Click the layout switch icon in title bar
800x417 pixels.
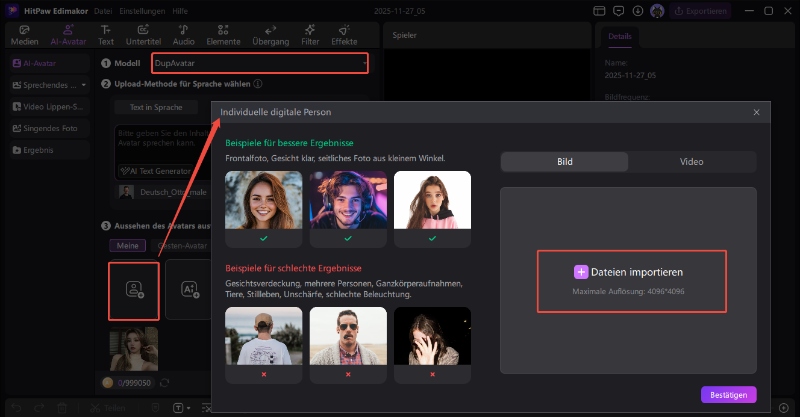599,11
